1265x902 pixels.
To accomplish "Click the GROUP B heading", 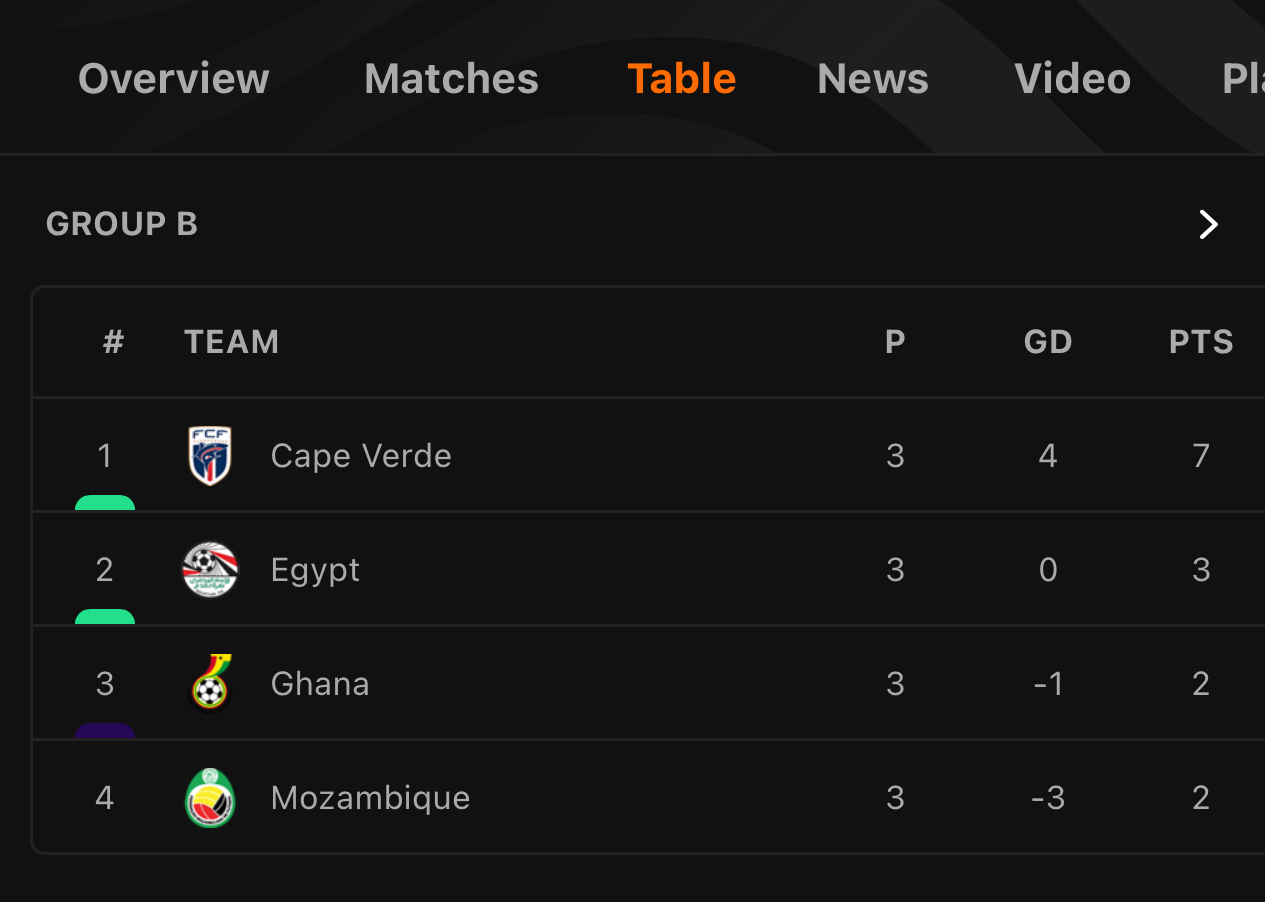I will (x=122, y=224).
